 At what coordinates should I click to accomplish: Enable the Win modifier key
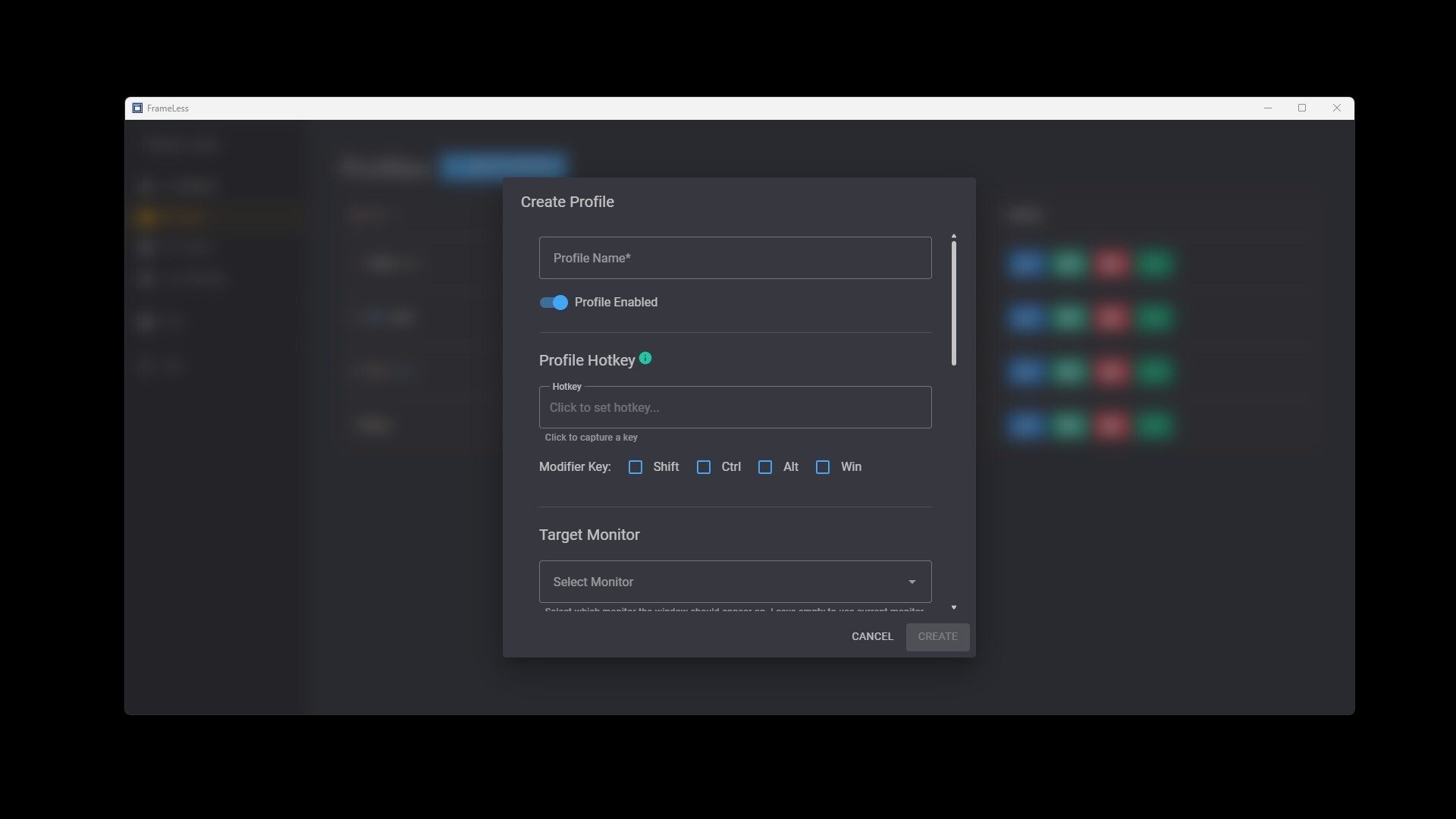[x=823, y=467]
